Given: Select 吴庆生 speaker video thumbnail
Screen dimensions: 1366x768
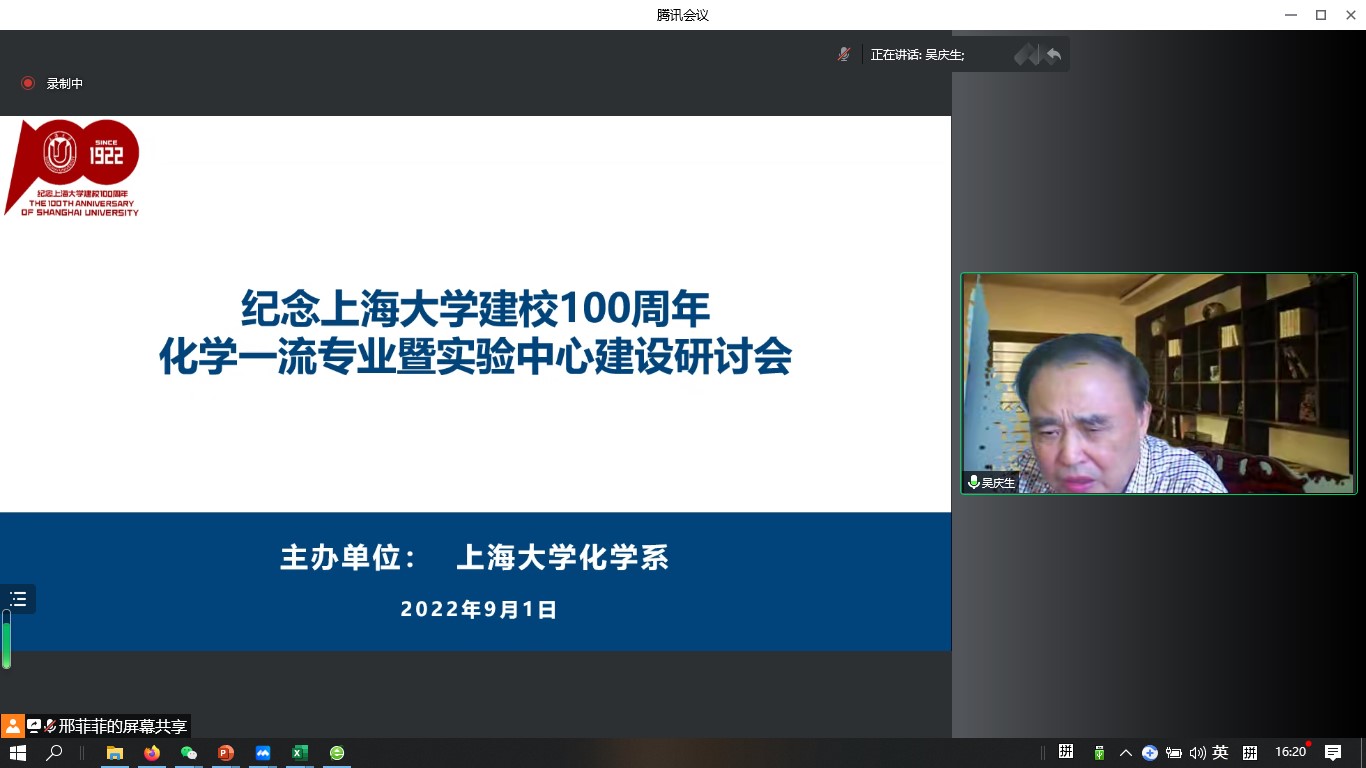Looking at the screenshot, I should click(x=1158, y=383).
